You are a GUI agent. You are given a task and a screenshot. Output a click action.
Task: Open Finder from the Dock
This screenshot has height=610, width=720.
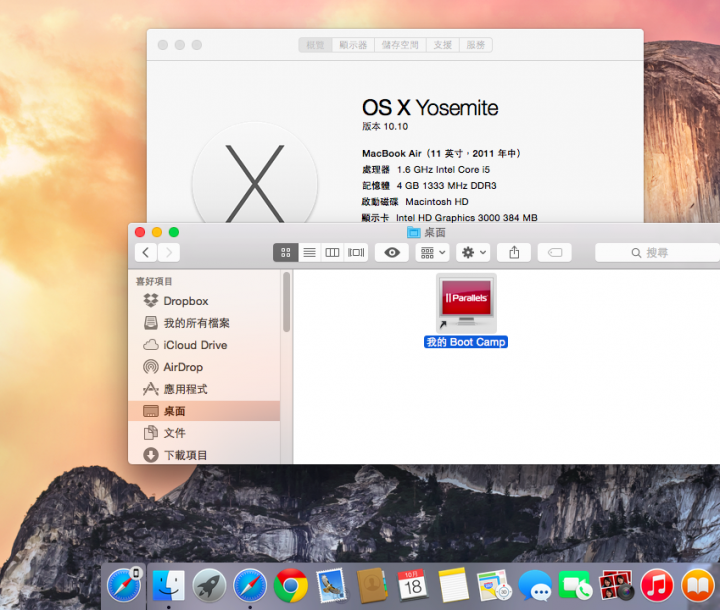[169, 585]
